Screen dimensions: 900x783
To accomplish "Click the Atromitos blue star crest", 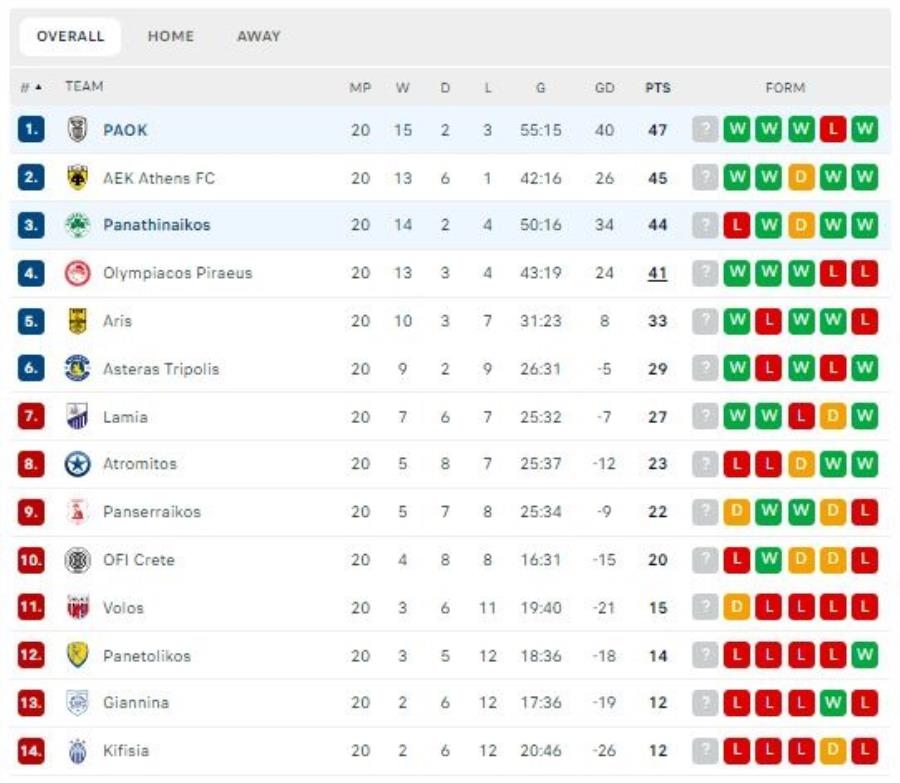I will [77, 464].
